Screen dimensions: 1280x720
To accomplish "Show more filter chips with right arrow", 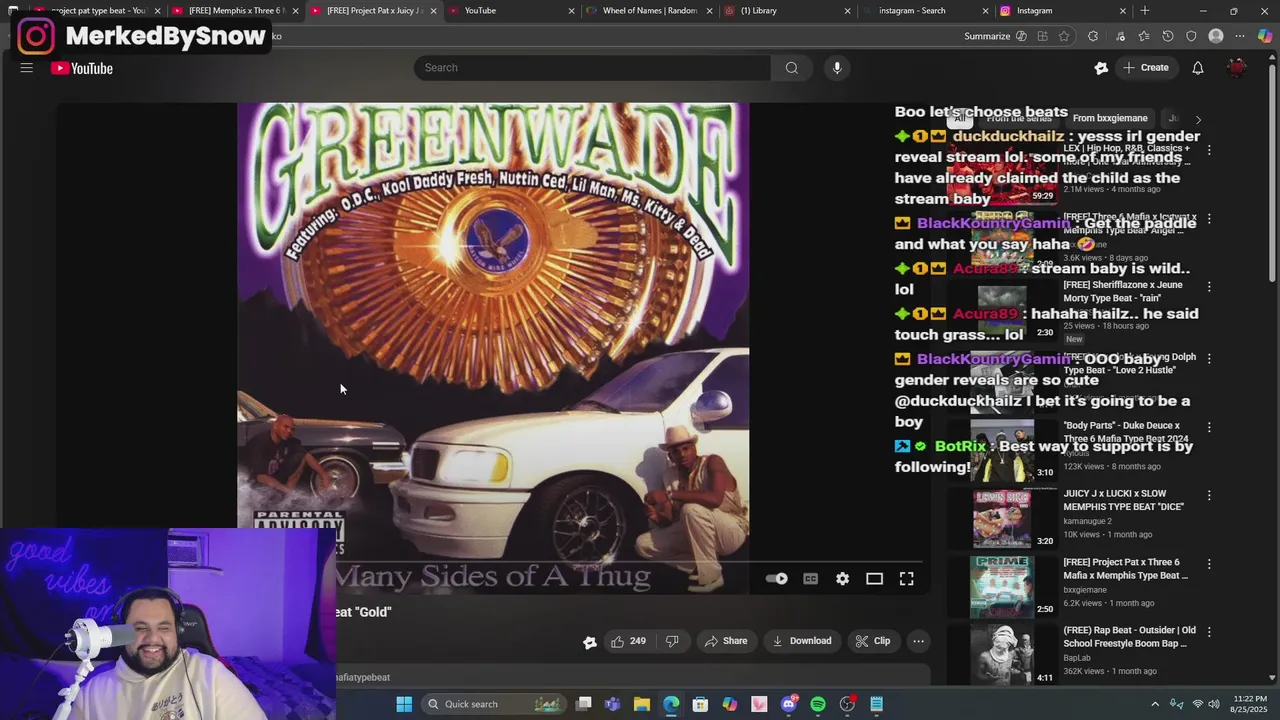I will click(1198, 119).
